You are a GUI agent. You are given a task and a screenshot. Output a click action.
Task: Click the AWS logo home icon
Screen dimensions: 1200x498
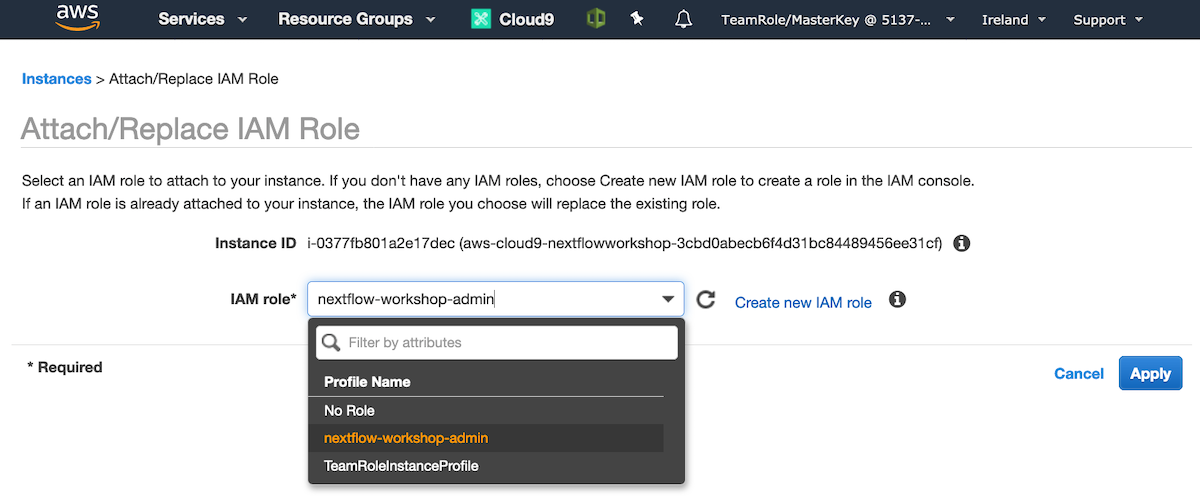point(77,19)
